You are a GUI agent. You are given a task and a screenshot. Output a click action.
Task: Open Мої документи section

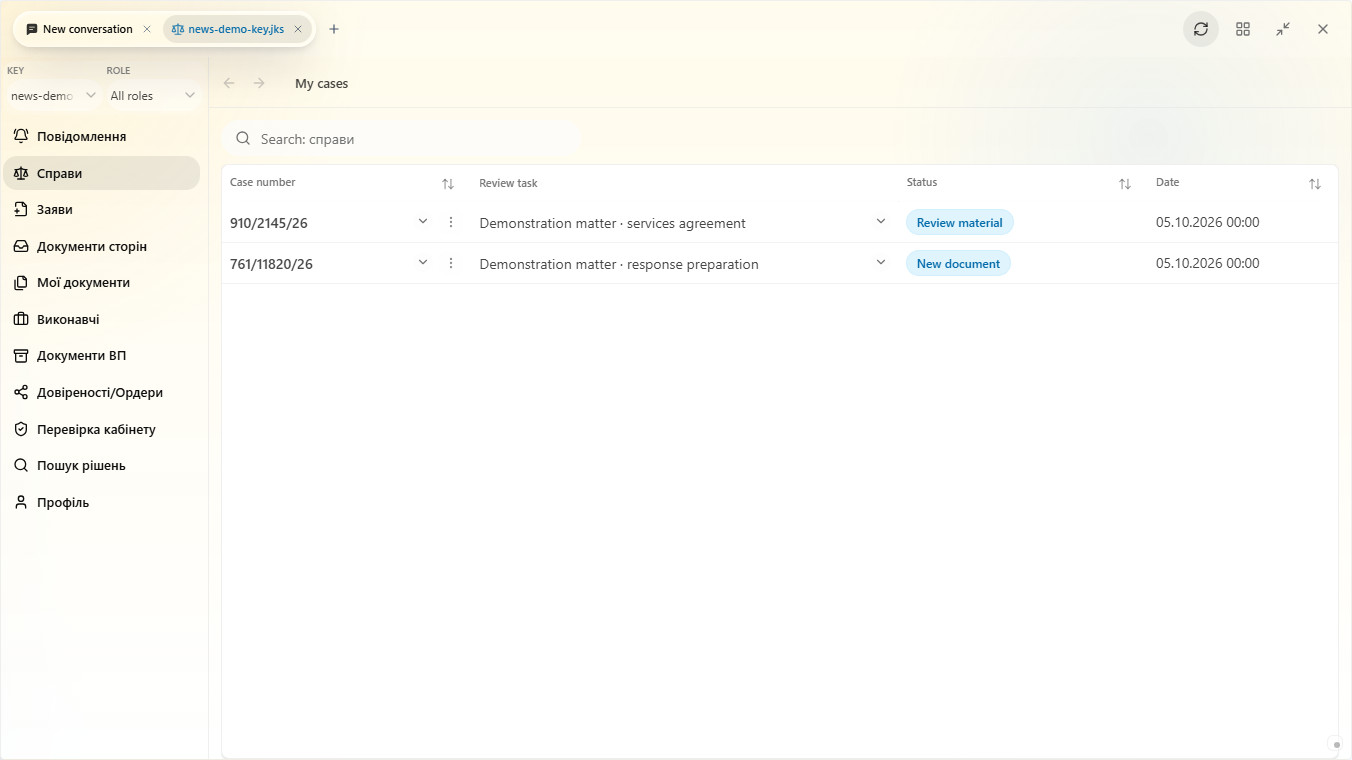click(102, 283)
